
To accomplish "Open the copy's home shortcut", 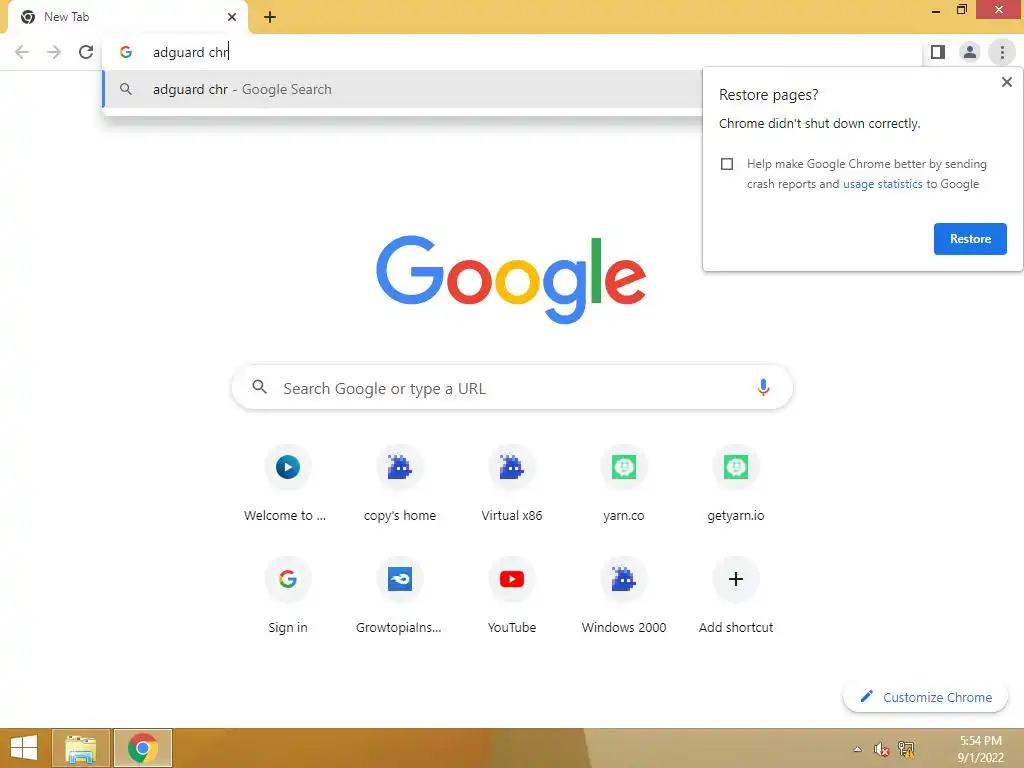I will [400, 484].
